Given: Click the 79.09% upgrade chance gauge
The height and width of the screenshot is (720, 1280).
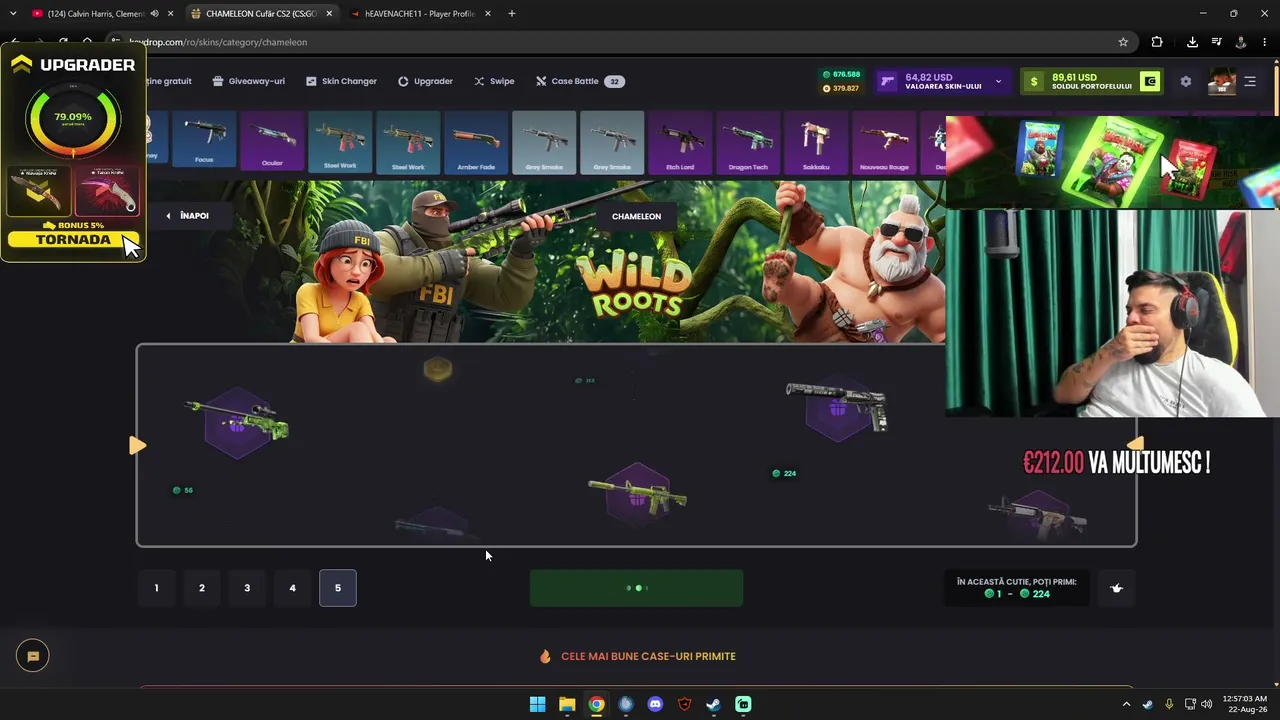Looking at the screenshot, I should [73, 118].
